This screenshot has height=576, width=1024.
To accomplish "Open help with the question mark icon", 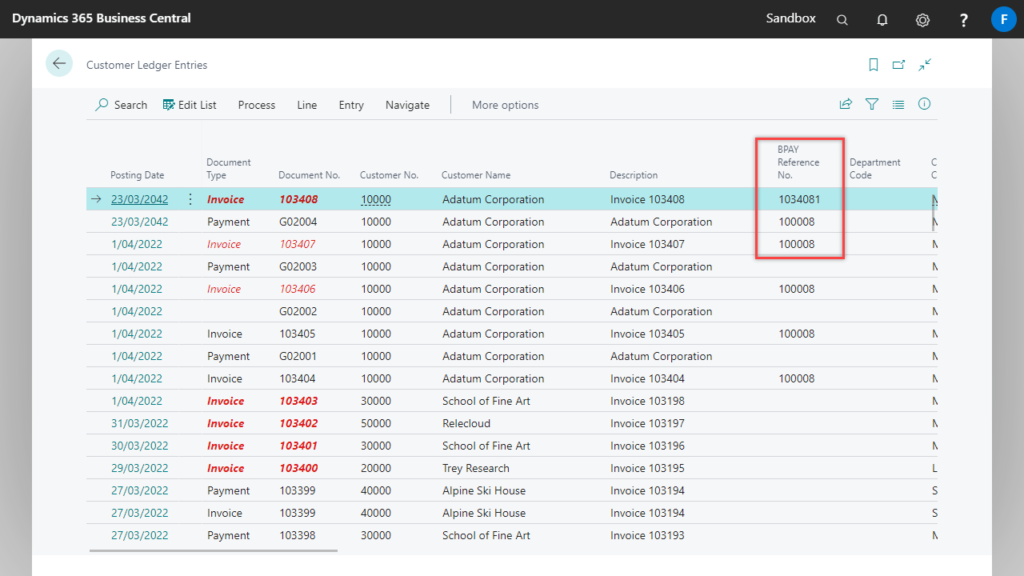I will [962, 19].
